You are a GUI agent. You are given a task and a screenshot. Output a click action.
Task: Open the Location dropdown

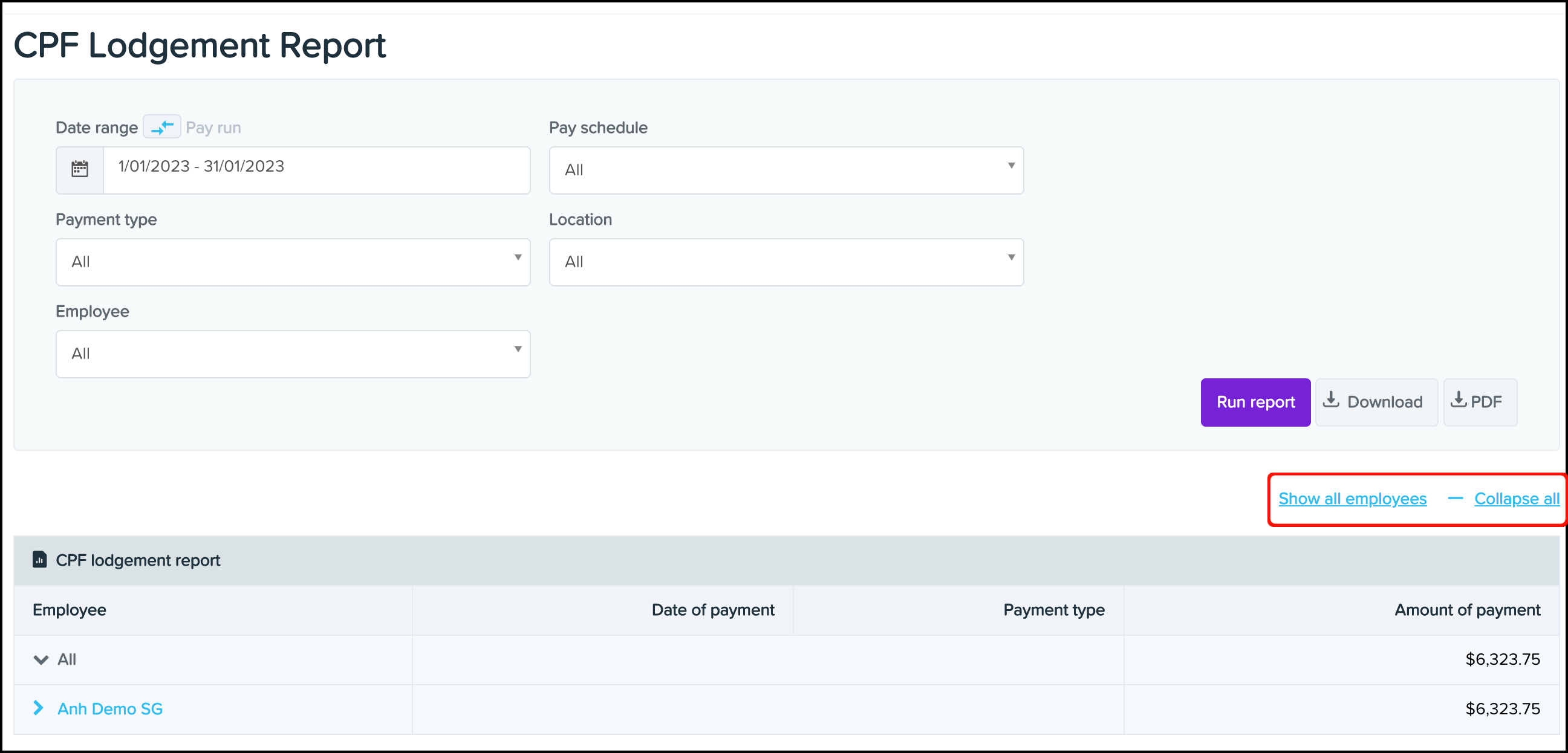pos(786,262)
